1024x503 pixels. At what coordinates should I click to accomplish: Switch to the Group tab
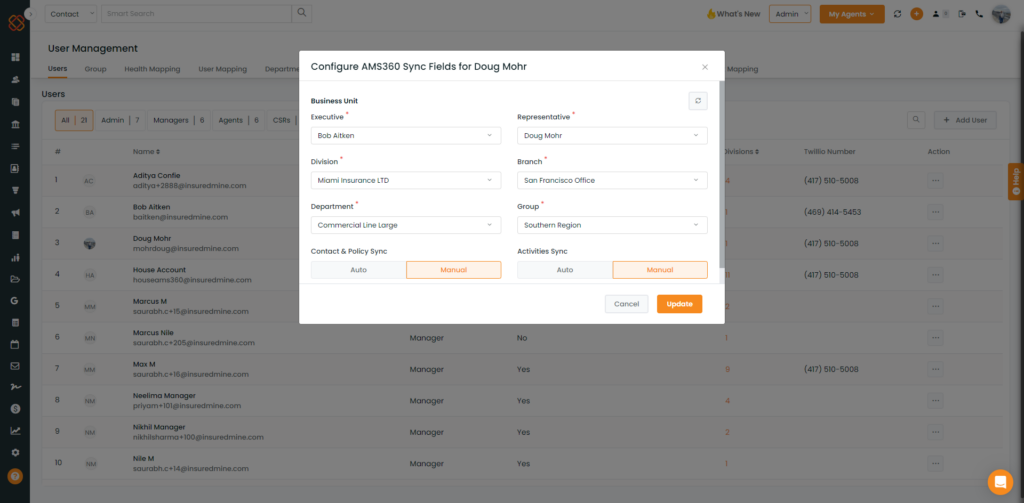pyautogui.click(x=95, y=69)
